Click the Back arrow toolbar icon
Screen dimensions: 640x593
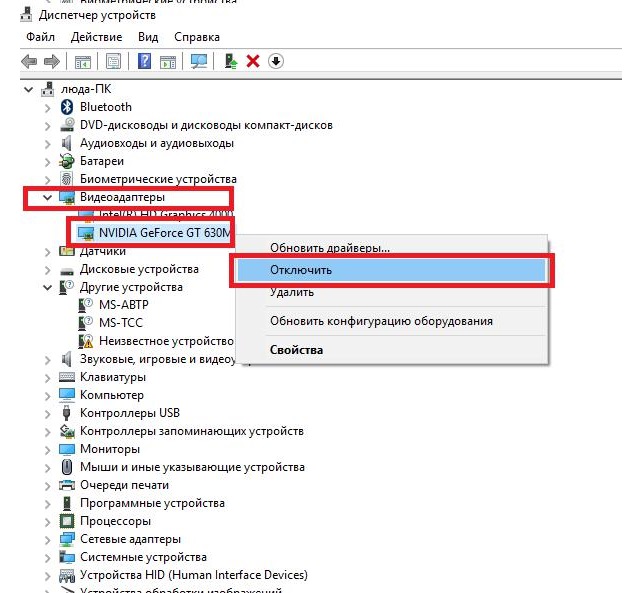pyautogui.click(x=29, y=62)
